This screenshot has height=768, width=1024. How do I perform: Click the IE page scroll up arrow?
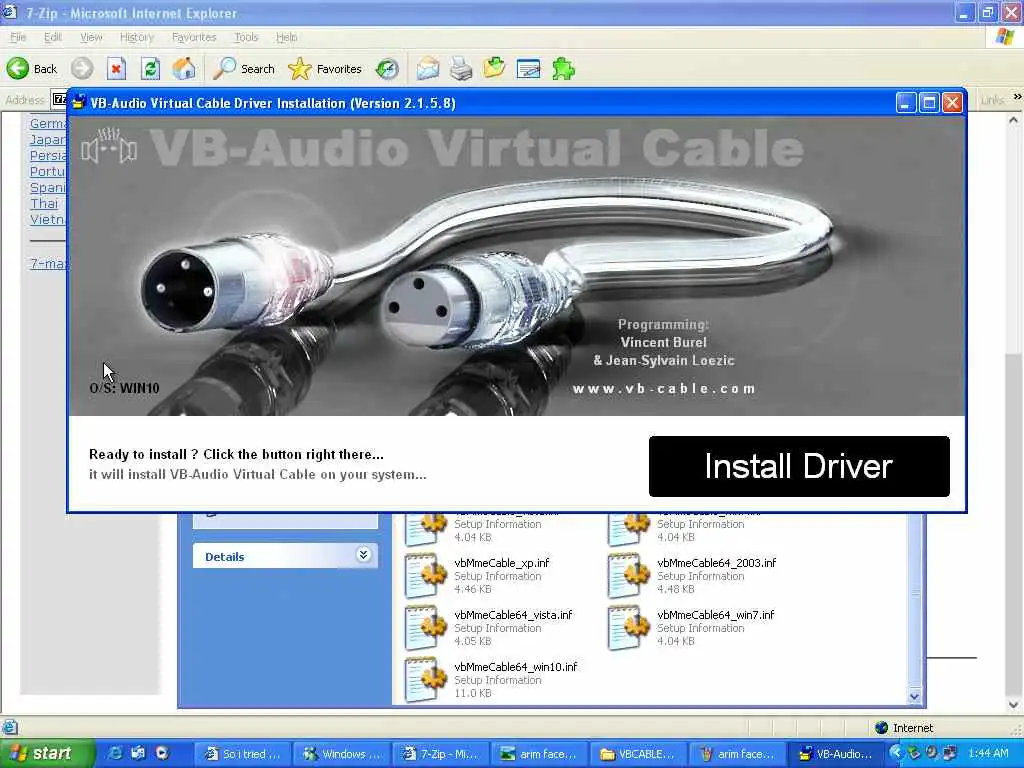1013,120
